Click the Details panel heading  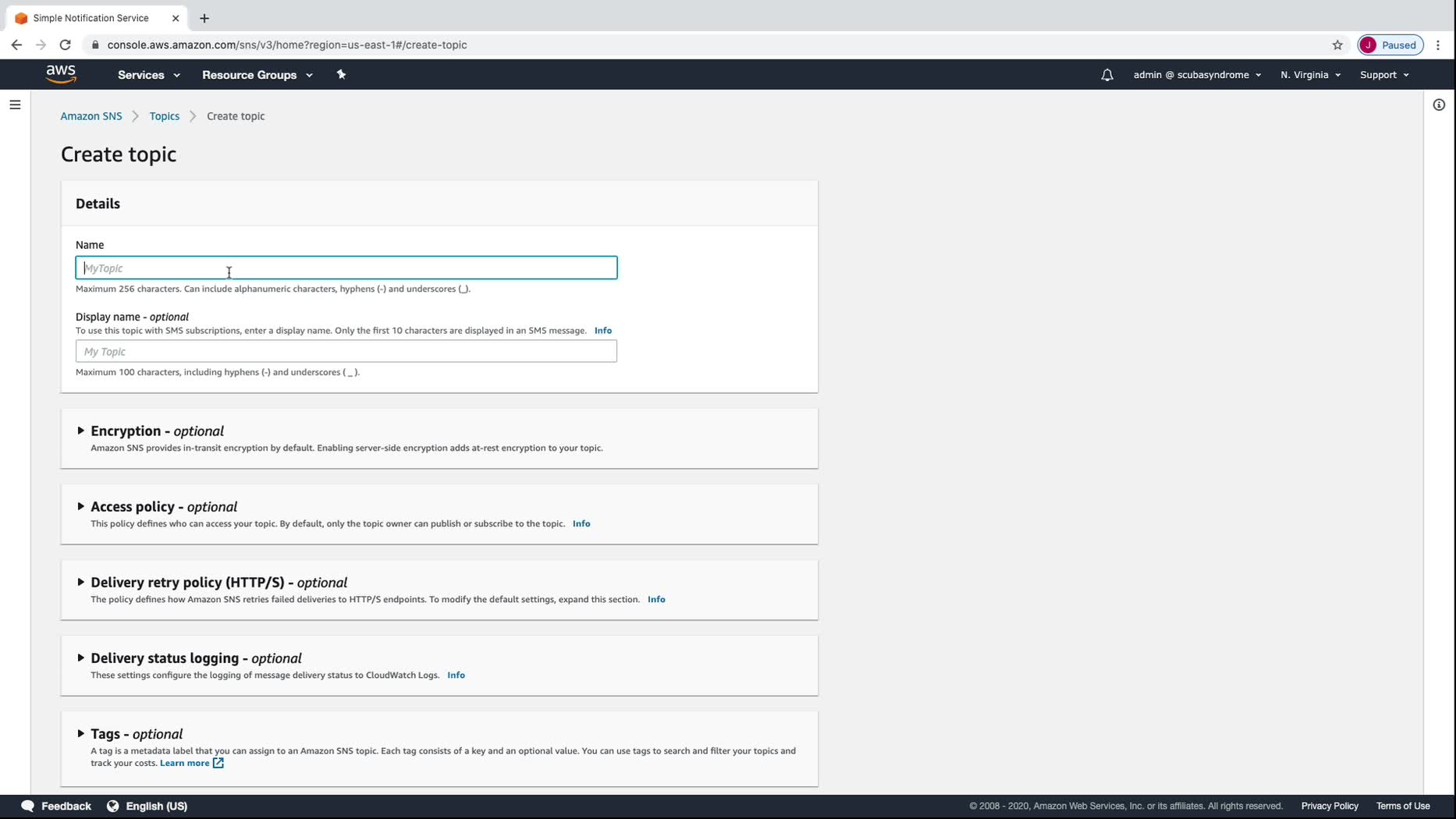click(98, 204)
